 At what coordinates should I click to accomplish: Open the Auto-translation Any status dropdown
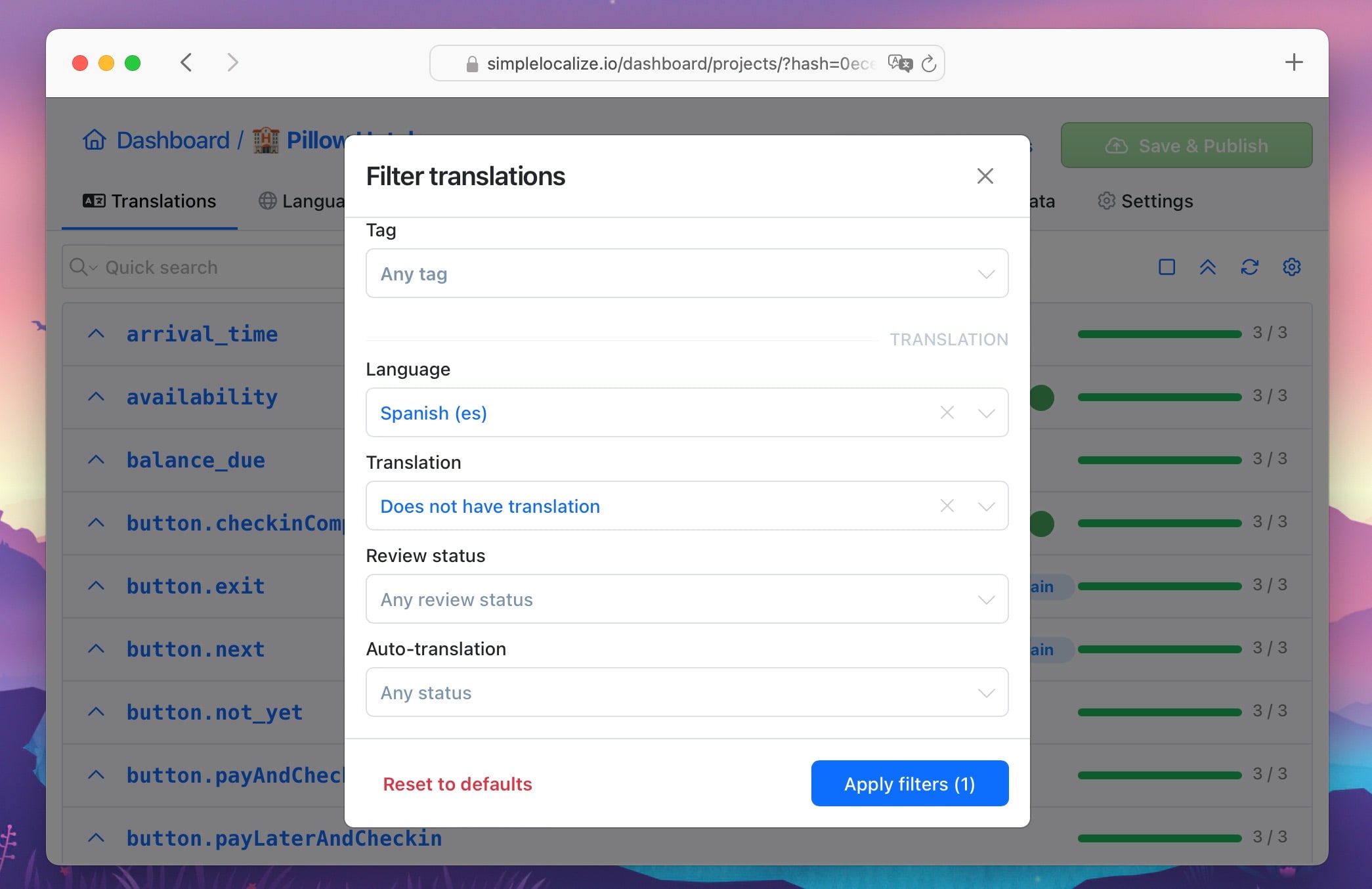pos(687,692)
